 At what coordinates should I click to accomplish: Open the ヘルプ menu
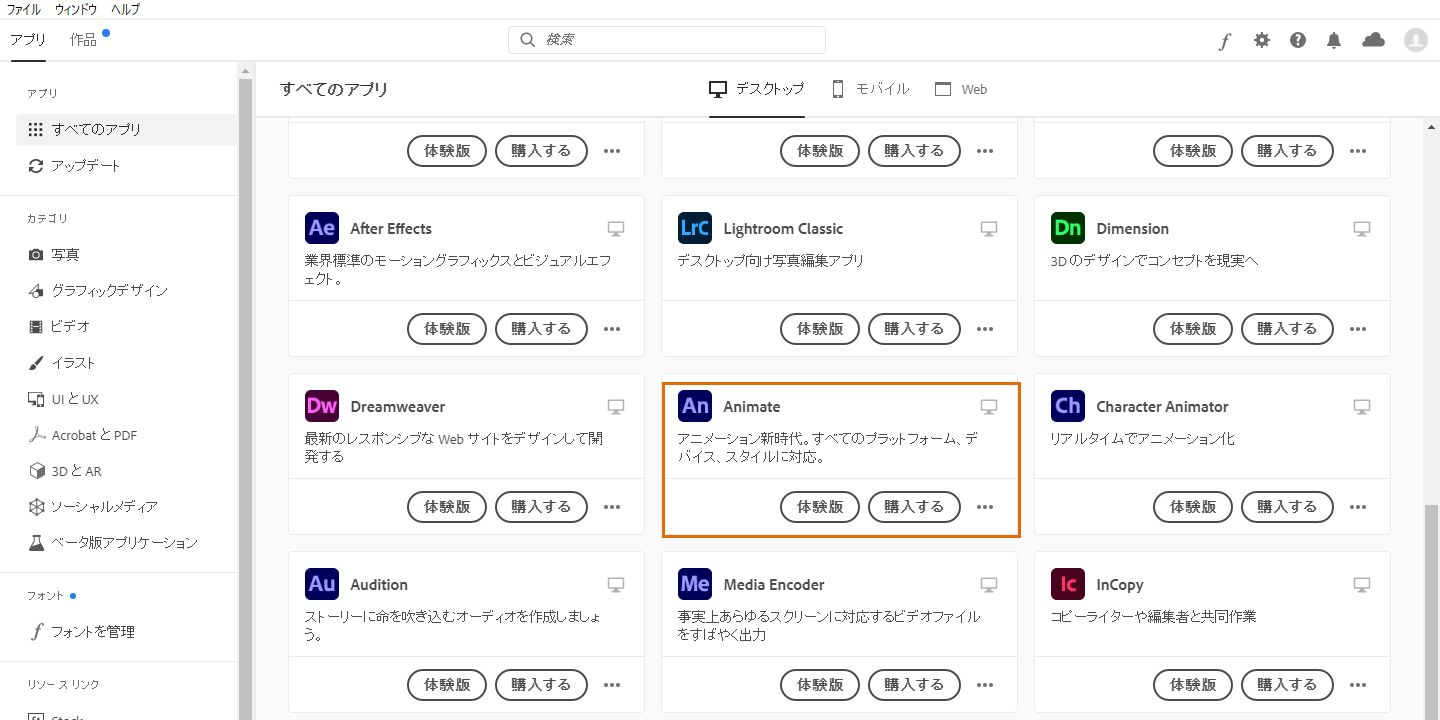click(x=125, y=9)
